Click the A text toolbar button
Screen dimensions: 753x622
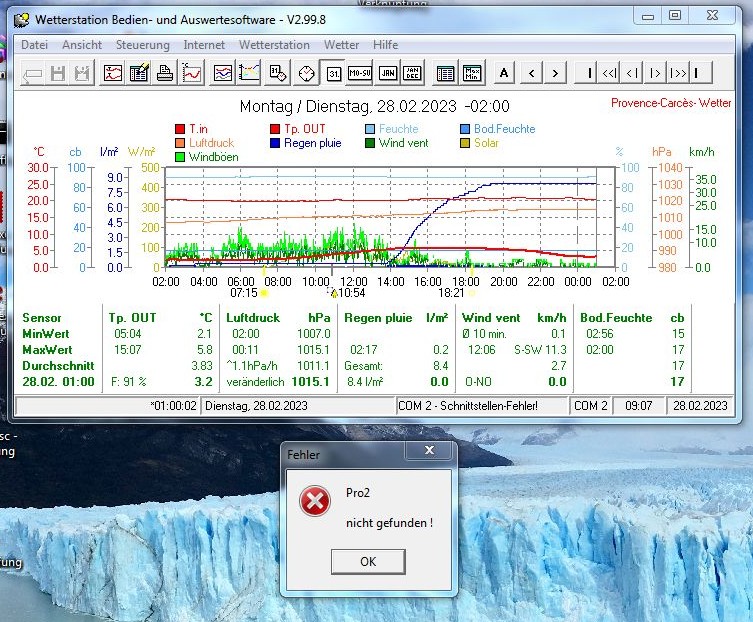click(504, 73)
